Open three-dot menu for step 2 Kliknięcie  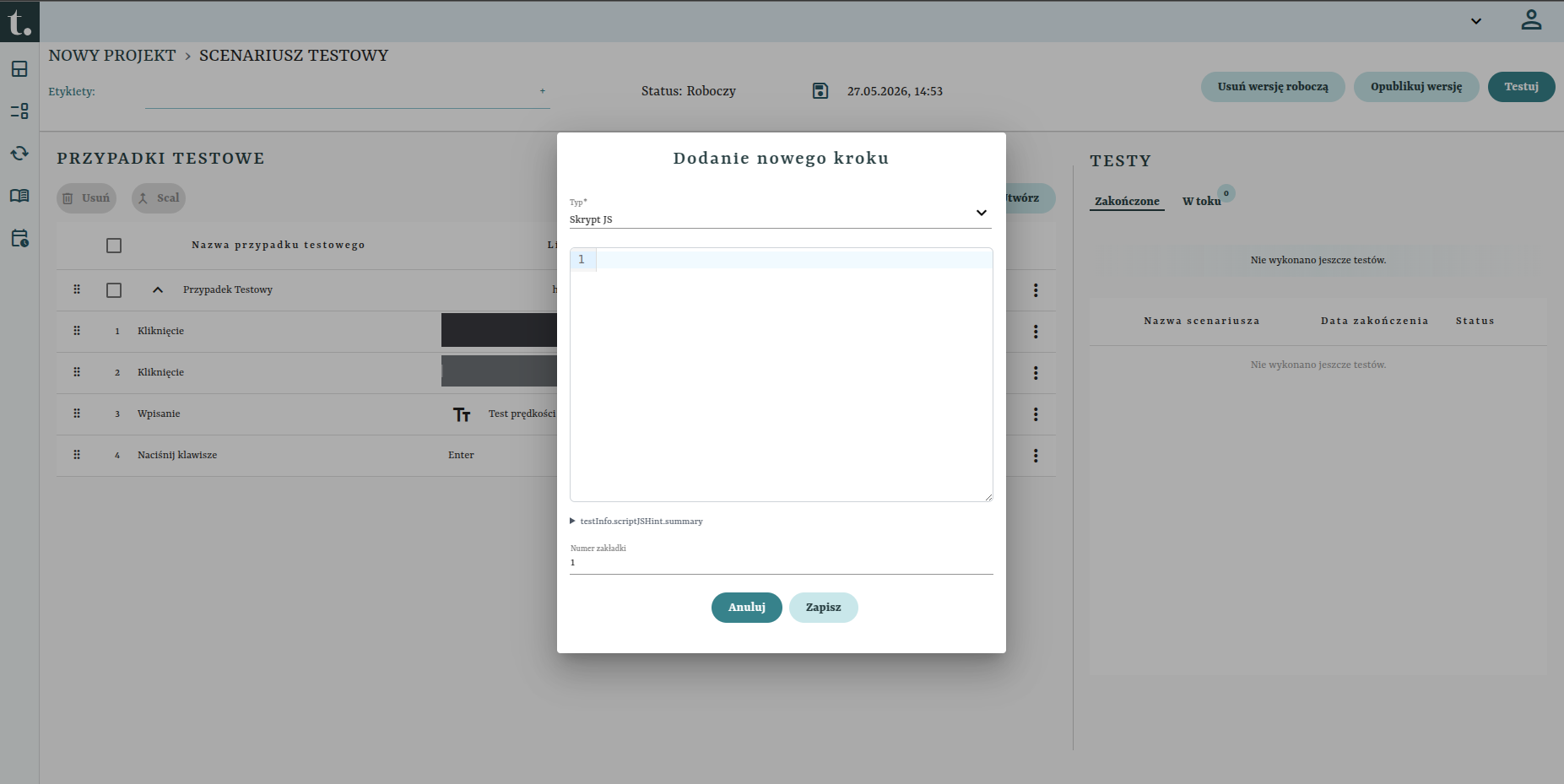coord(1036,373)
